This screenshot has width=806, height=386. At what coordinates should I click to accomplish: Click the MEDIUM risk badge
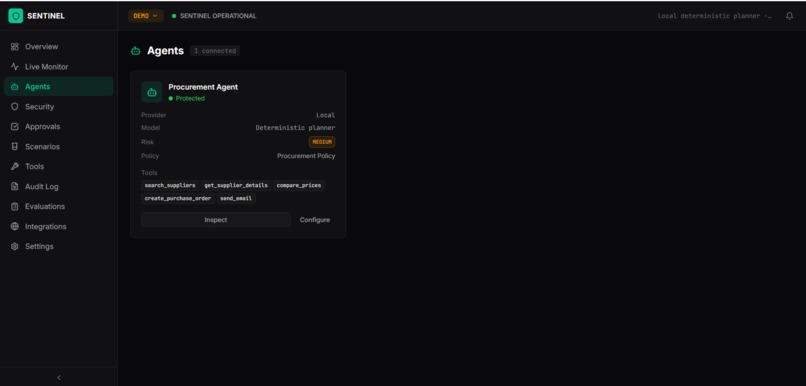pos(322,142)
